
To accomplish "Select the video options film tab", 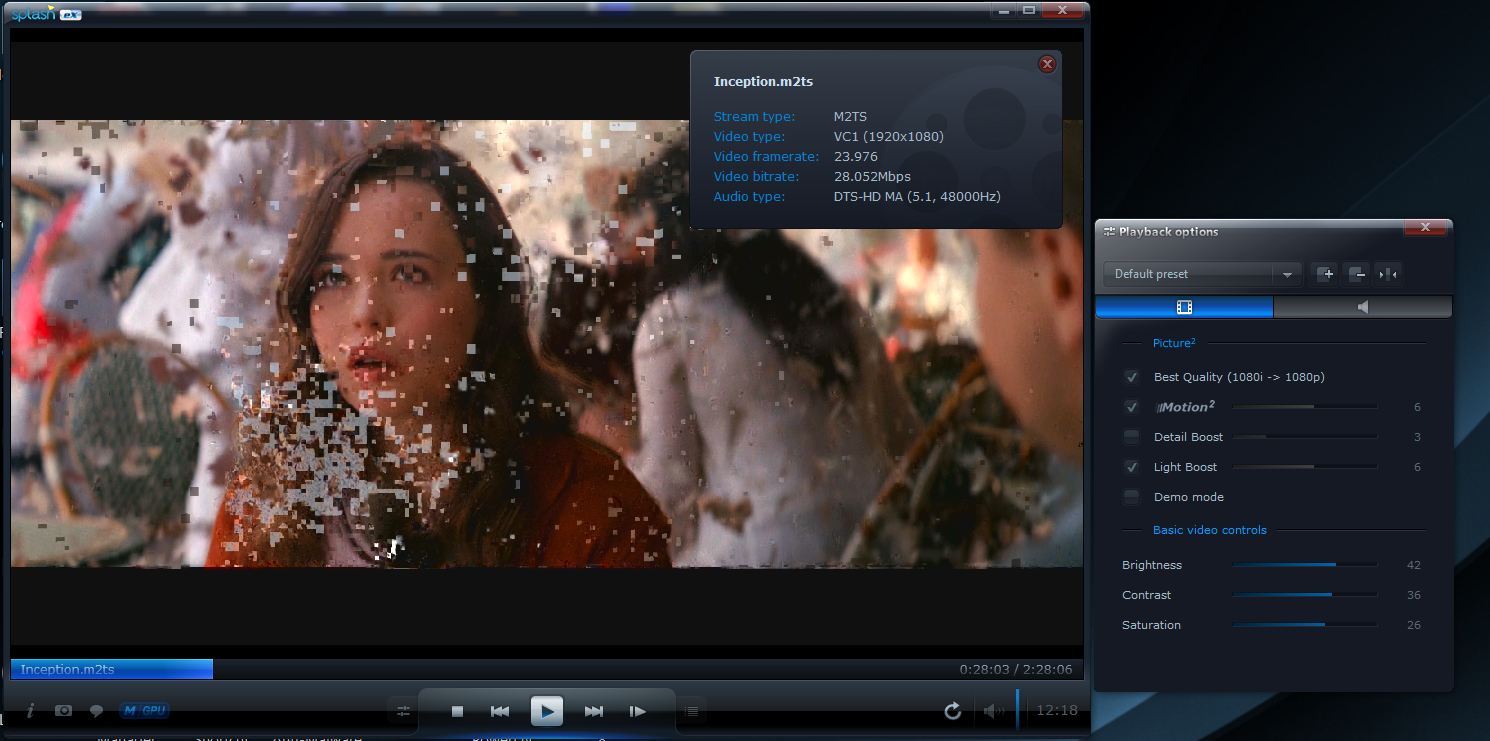I will click(x=1184, y=307).
